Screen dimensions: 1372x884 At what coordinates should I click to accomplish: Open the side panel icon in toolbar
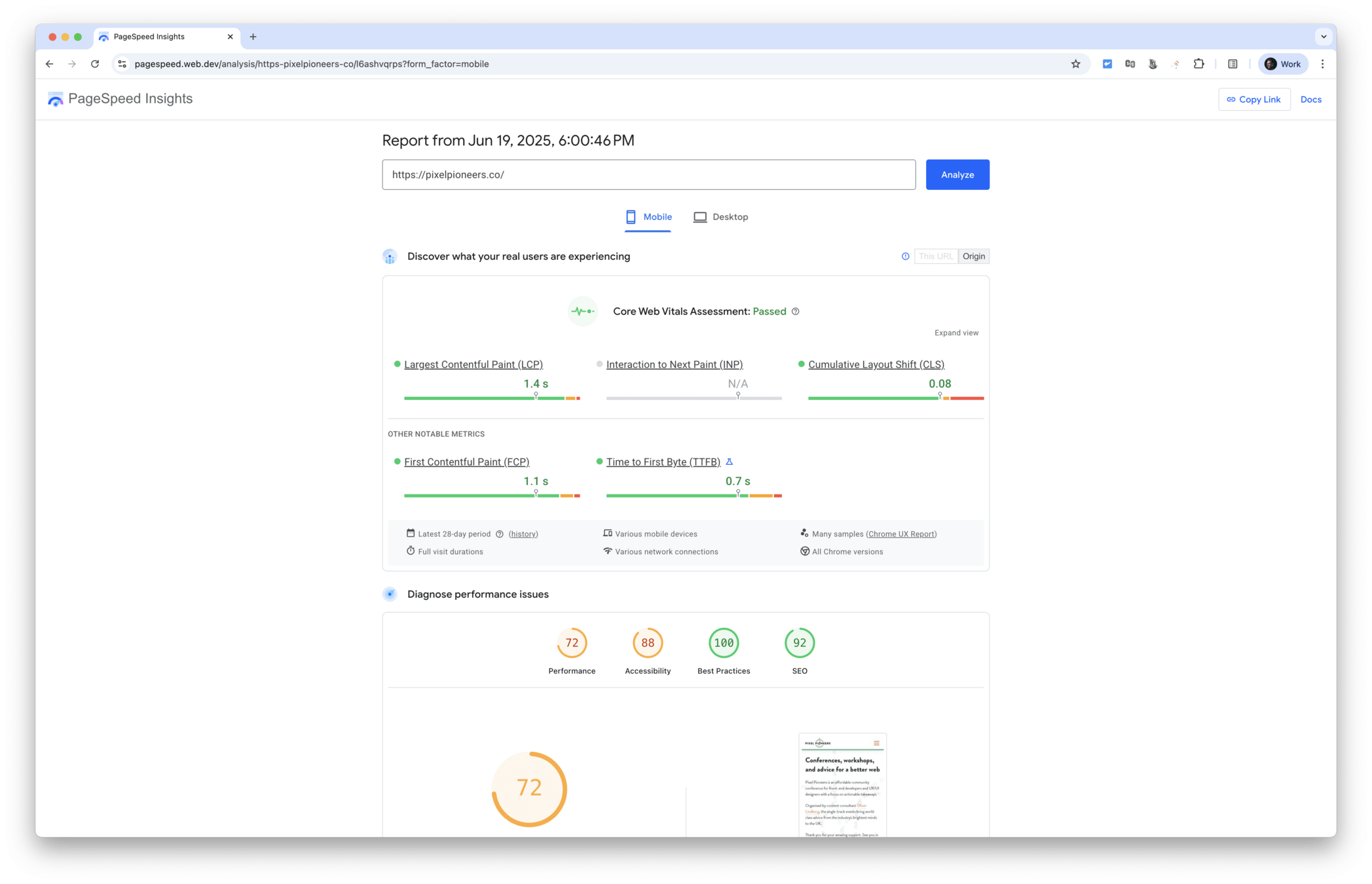click(1233, 64)
